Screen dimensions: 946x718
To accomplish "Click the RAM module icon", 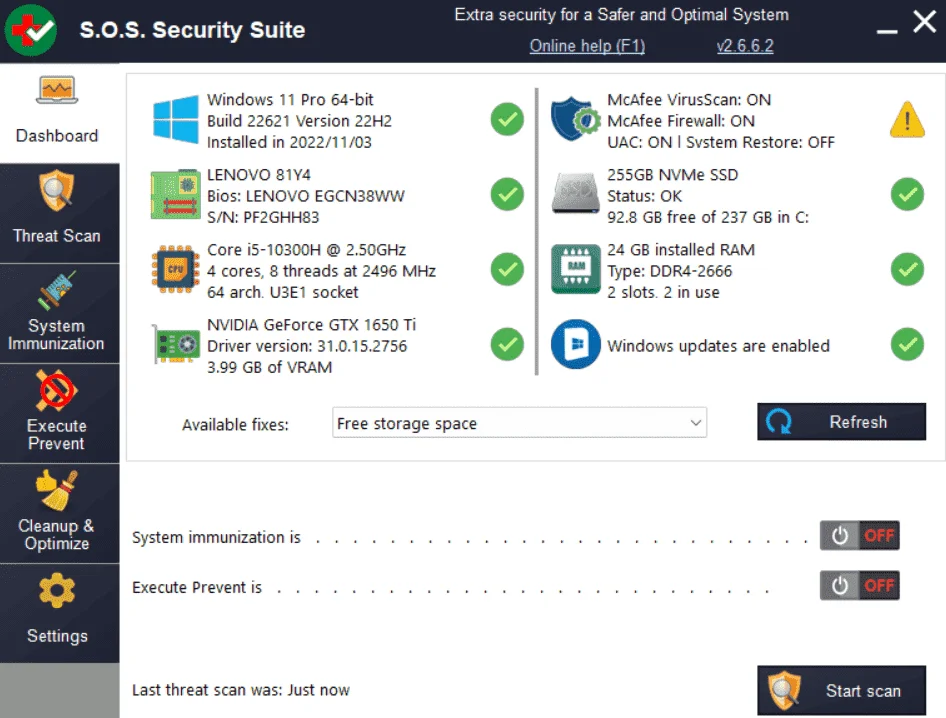I will (576, 269).
